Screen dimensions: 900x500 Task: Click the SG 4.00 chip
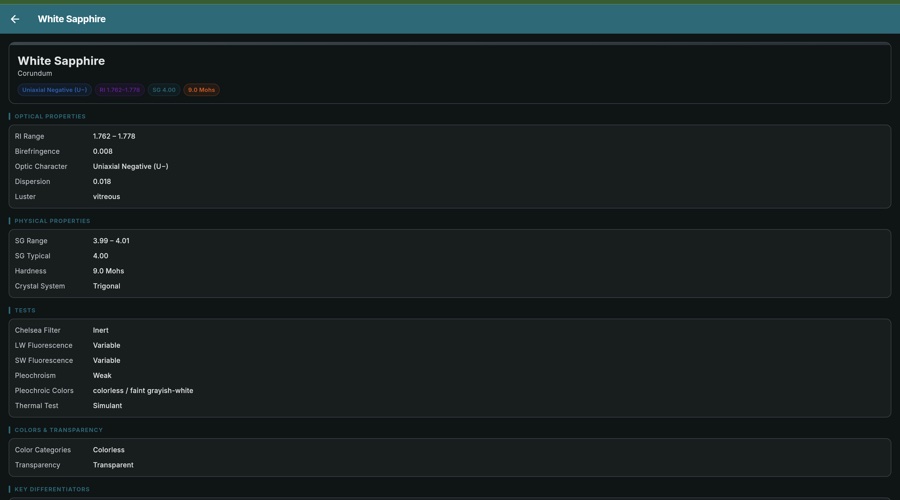point(164,90)
